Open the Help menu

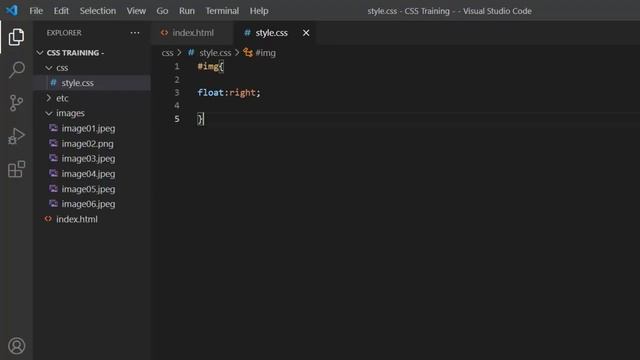(x=259, y=11)
